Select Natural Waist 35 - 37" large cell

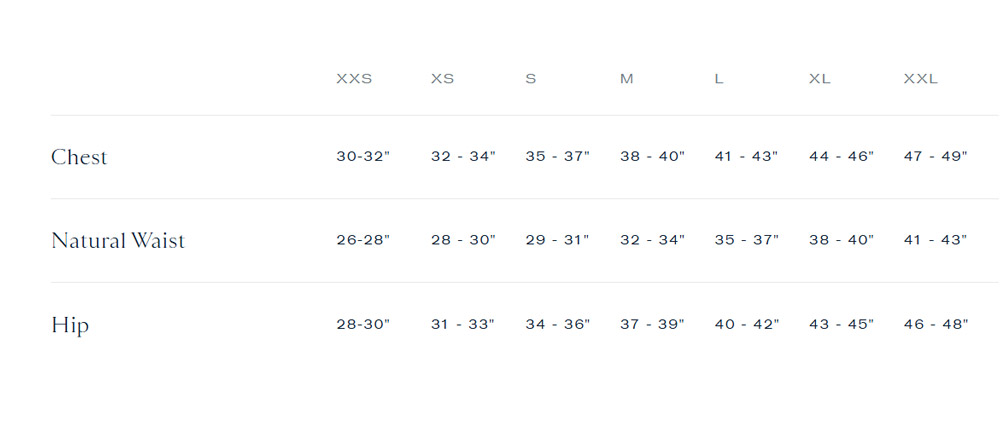(747, 240)
